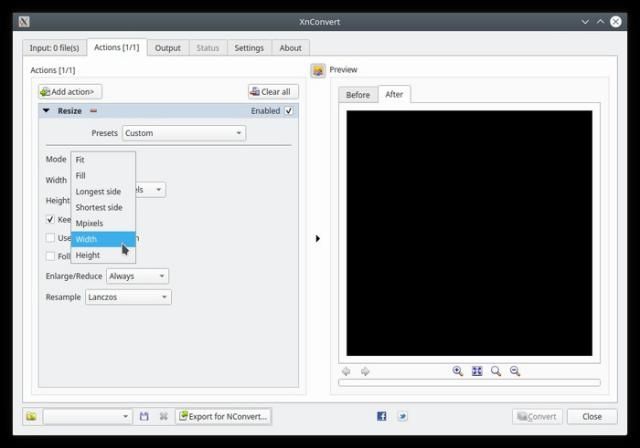Click the save preset floppy icon
640x448 pixels.
144,416
